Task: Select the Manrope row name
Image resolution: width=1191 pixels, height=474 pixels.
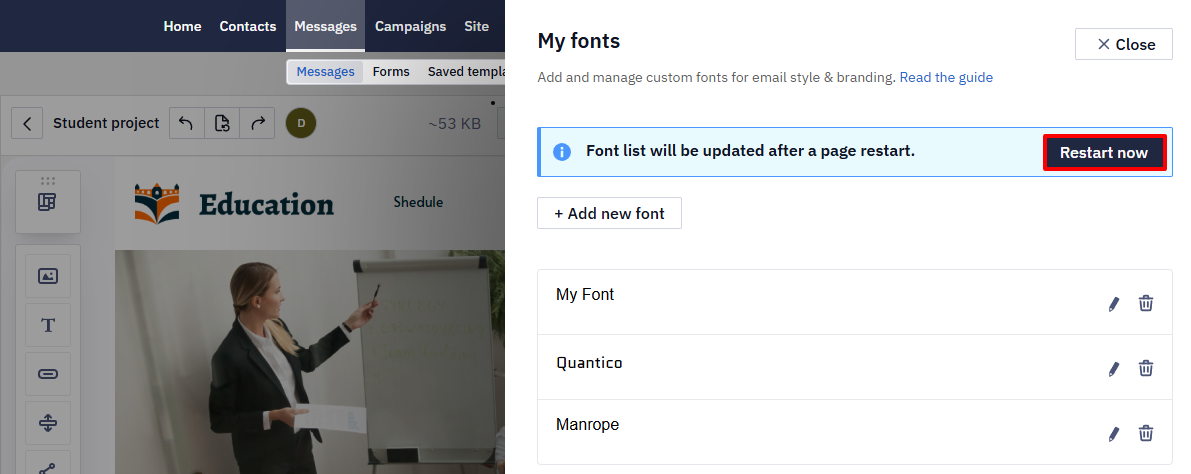Action: click(x=587, y=425)
